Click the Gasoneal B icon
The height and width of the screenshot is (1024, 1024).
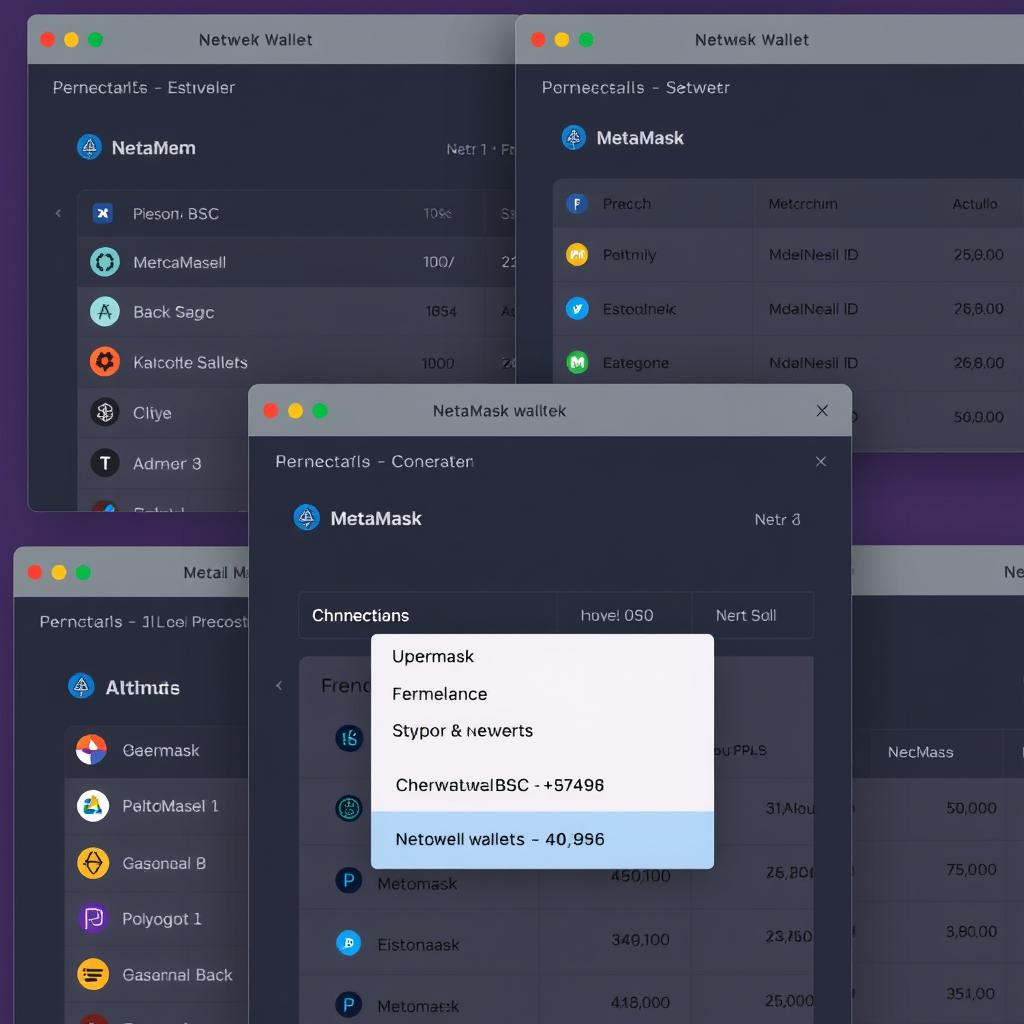(93, 863)
